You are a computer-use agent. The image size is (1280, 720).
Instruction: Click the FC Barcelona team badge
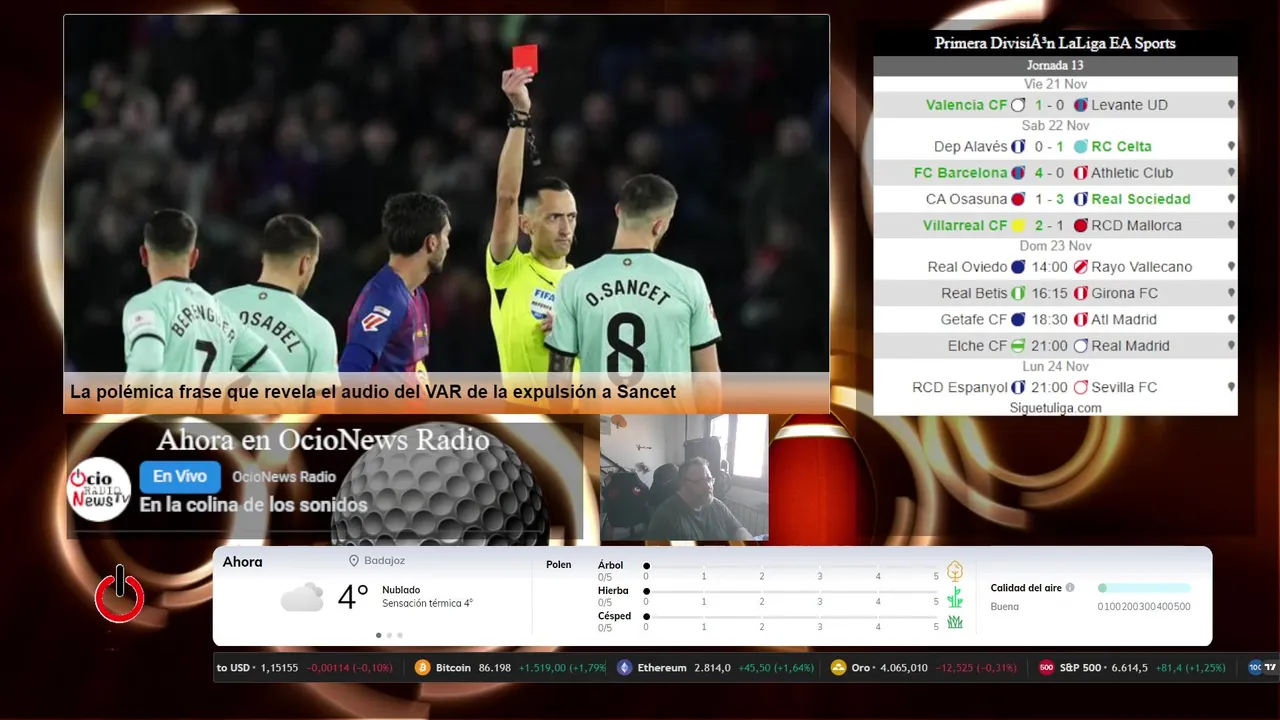click(1018, 173)
